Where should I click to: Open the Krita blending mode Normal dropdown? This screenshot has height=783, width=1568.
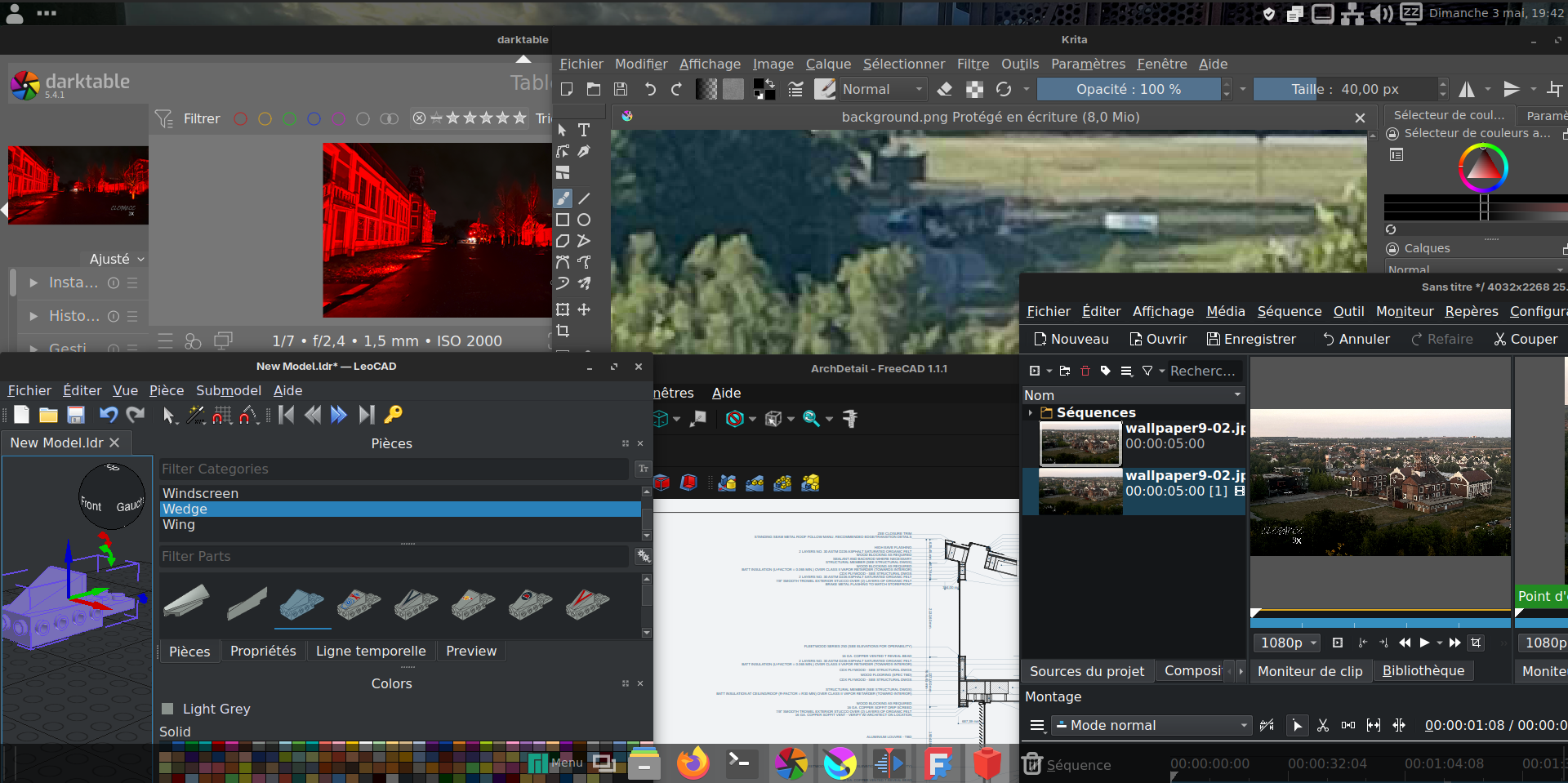coord(882,89)
